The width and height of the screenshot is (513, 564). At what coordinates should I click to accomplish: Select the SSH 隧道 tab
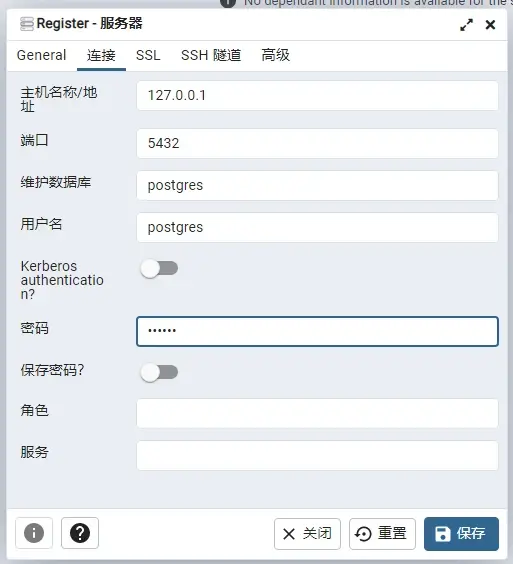tap(211, 55)
